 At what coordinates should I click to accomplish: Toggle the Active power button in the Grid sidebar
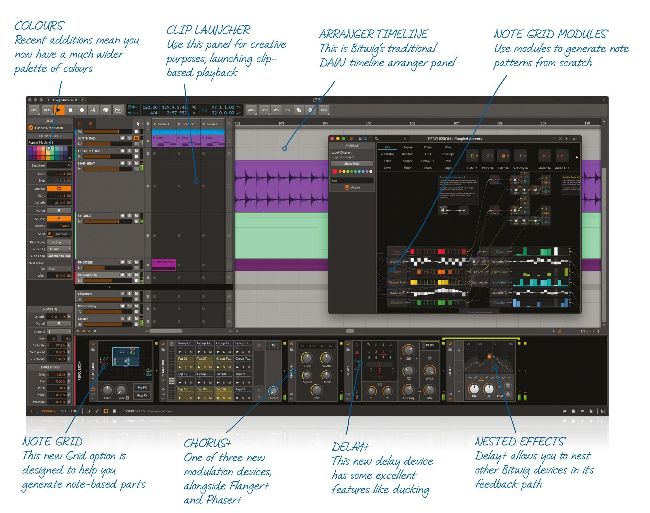[x=347, y=188]
